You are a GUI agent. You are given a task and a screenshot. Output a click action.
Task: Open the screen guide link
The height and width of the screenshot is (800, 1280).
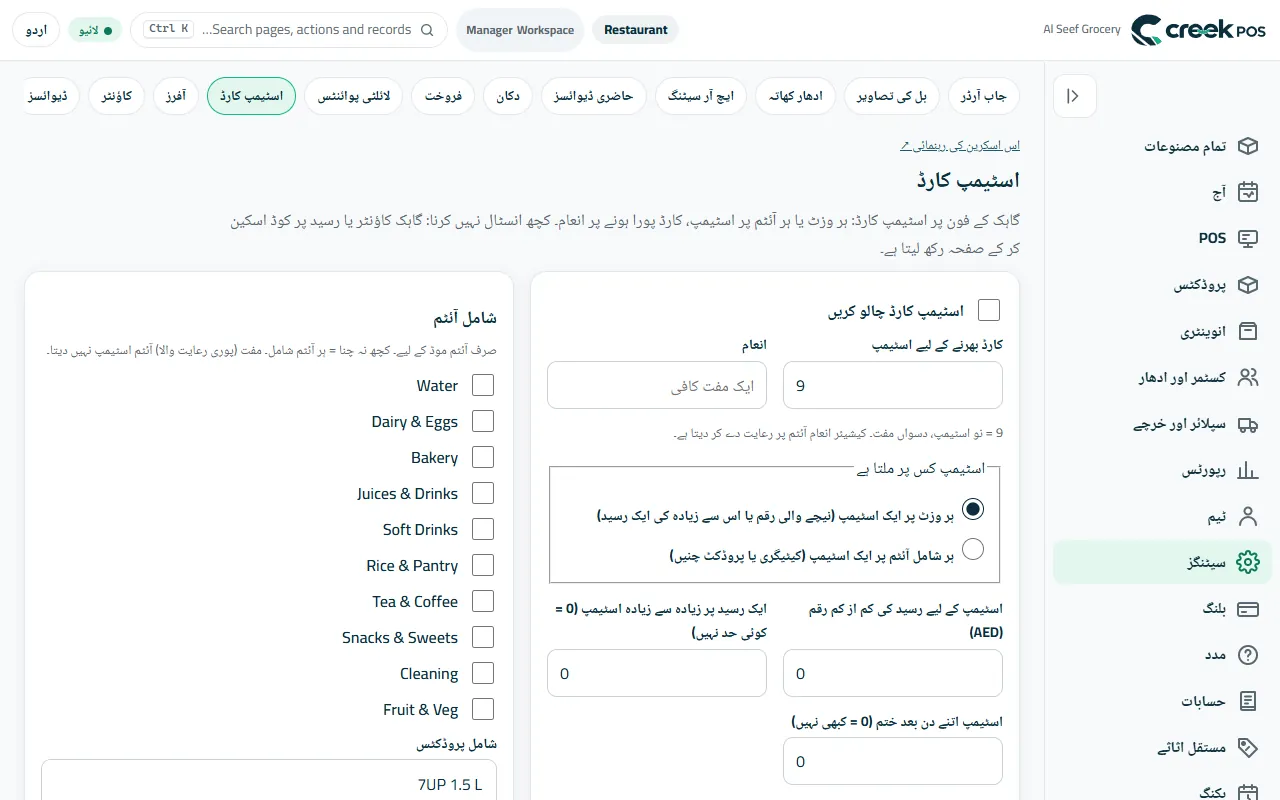[x=960, y=146]
